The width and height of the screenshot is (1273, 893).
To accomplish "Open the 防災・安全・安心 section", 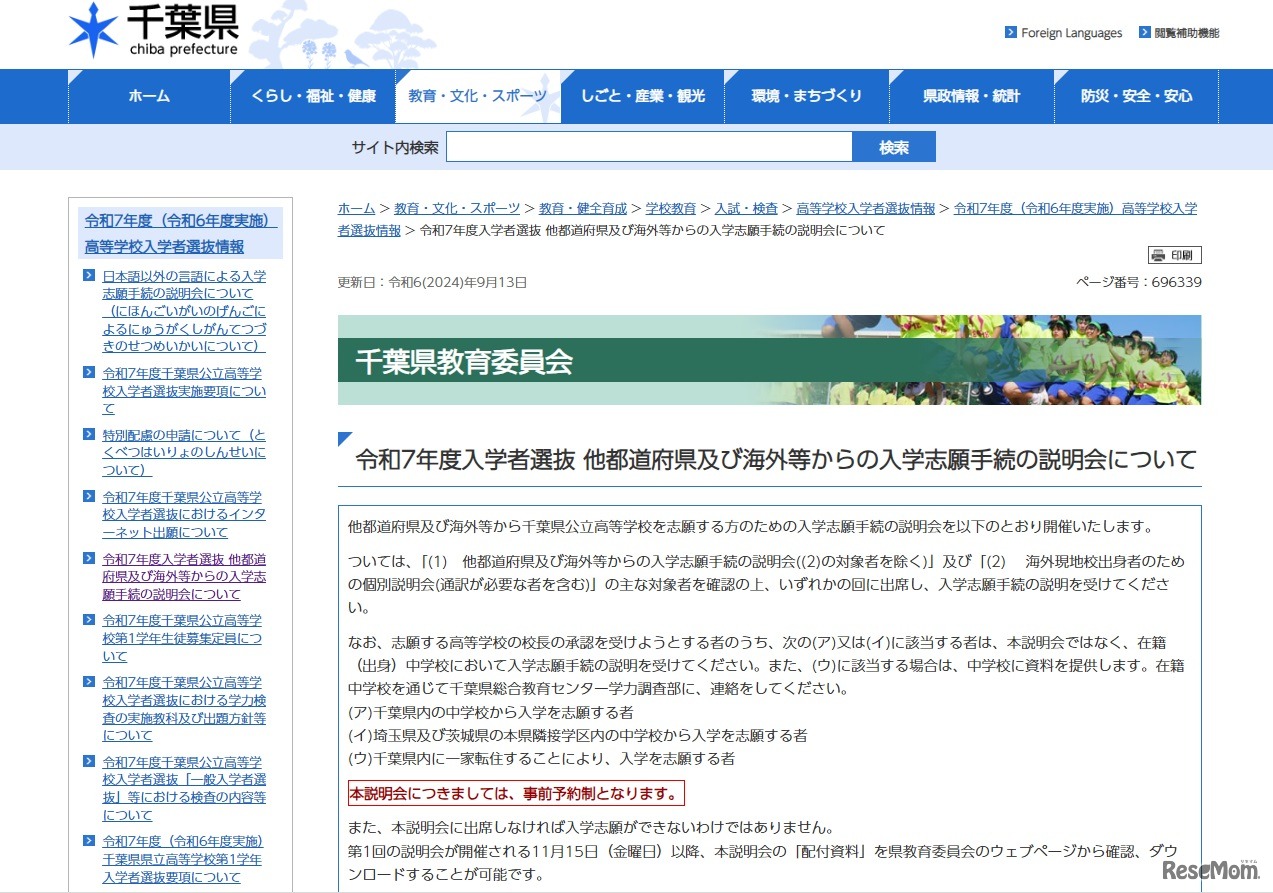I will click(x=1135, y=96).
